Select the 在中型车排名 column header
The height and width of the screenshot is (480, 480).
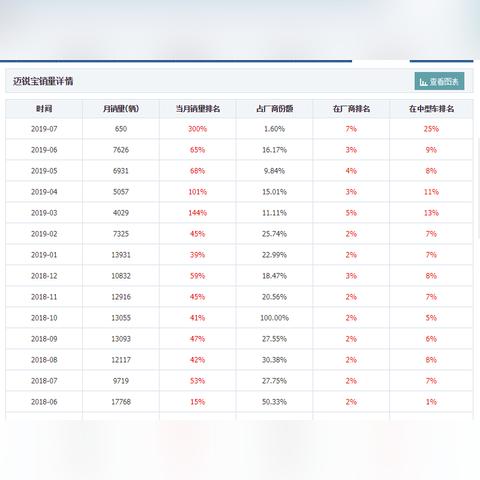pos(431,109)
